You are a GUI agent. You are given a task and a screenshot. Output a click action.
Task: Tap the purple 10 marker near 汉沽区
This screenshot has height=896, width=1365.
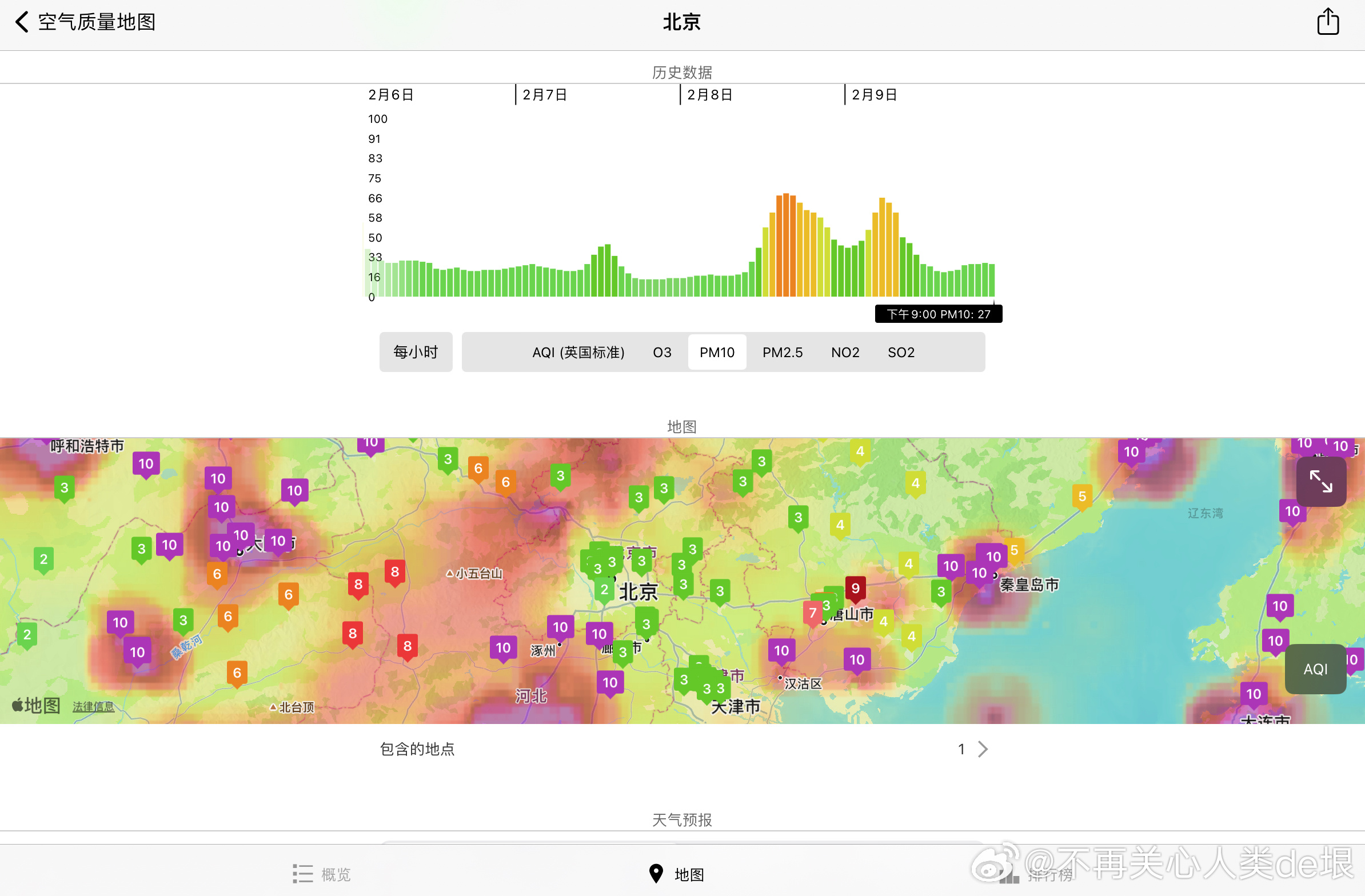[781, 651]
